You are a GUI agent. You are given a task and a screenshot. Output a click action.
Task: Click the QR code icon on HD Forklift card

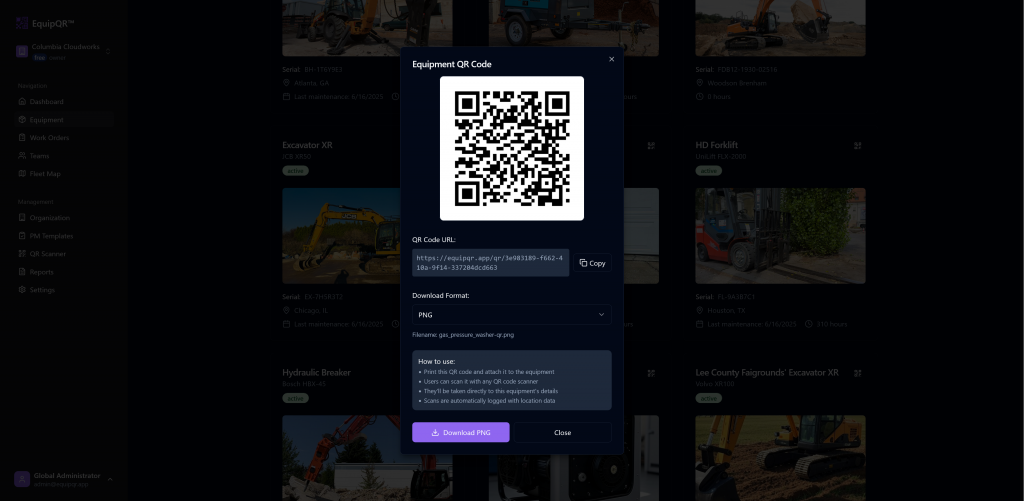[x=857, y=145]
